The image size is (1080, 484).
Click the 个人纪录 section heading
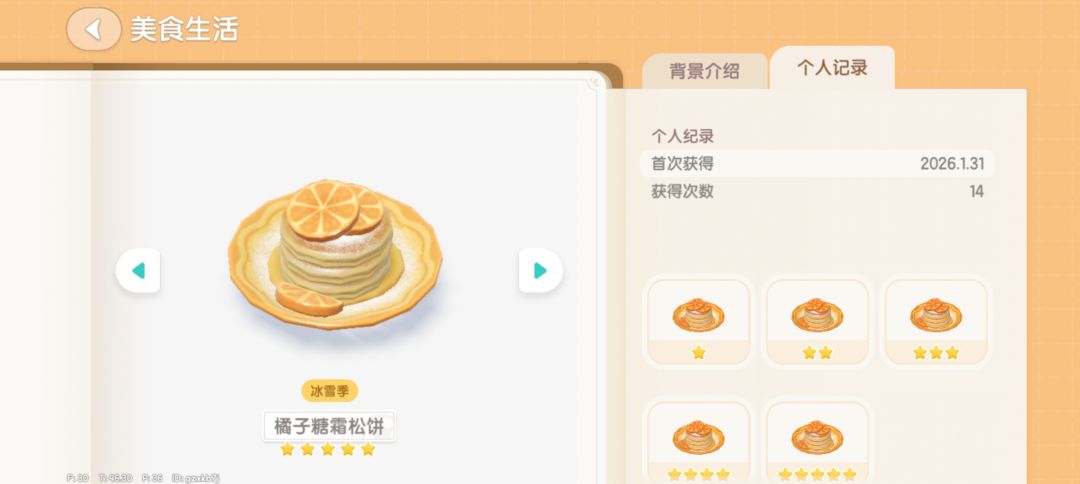pyautogui.click(x=683, y=136)
